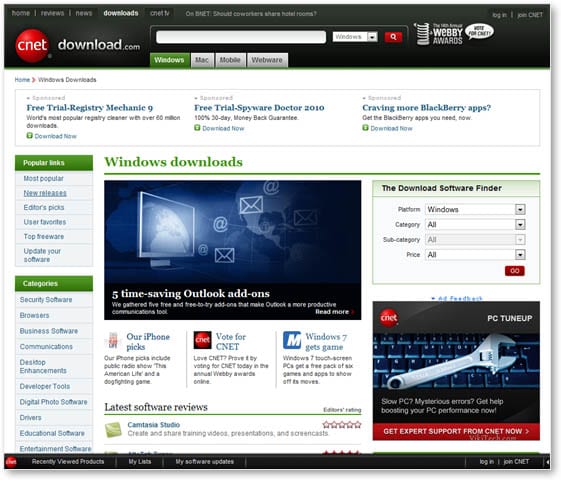Open the Top freeware link

[x=44, y=236]
